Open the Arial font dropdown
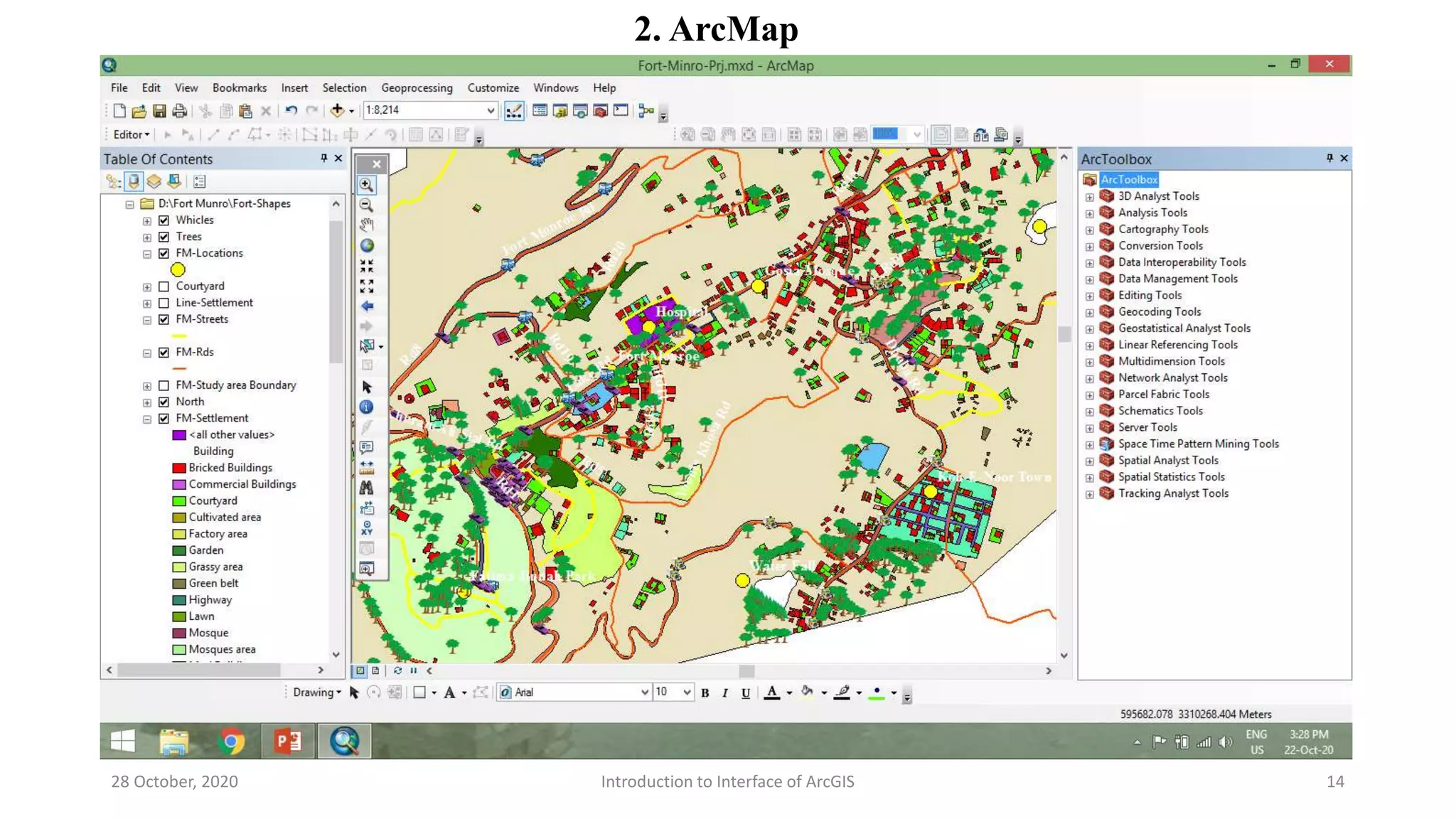 point(645,692)
